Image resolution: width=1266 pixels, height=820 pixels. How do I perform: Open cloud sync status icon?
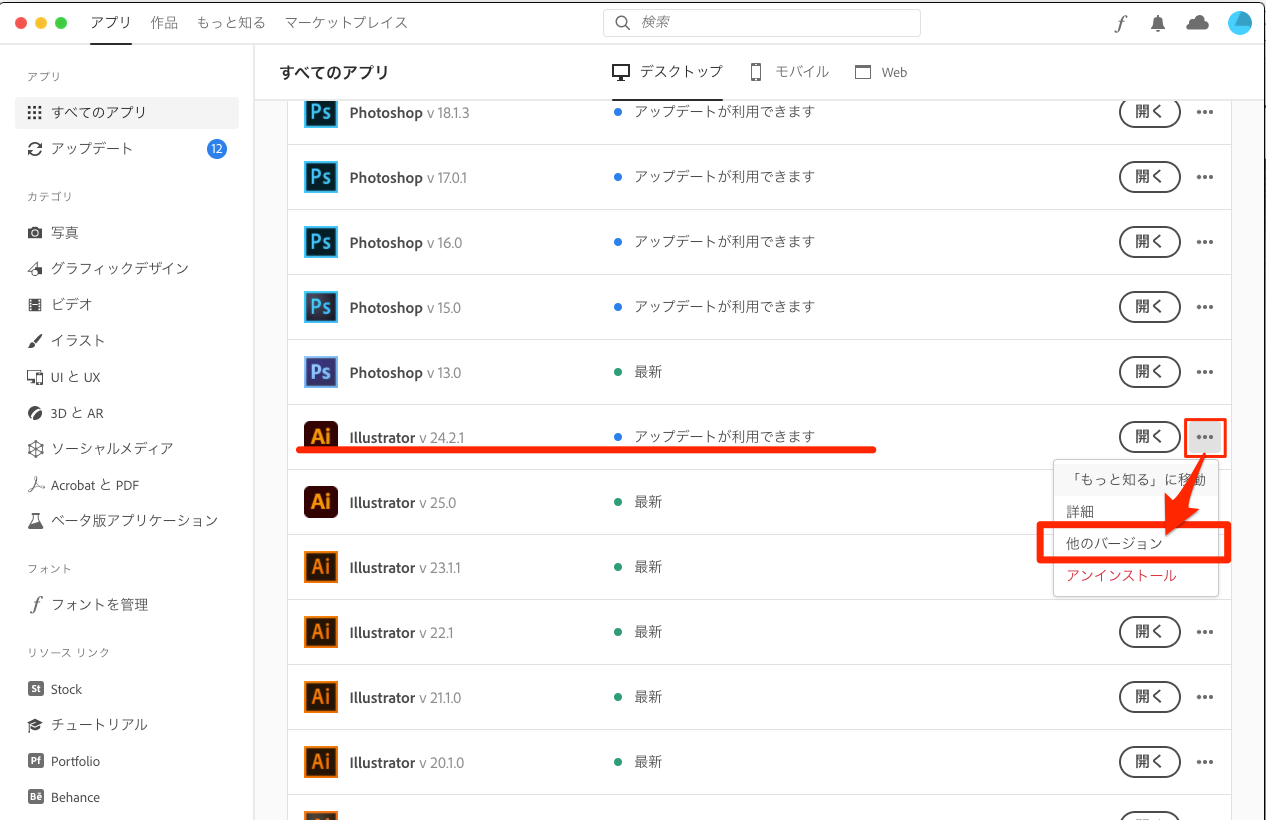[x=1197, y=23]
